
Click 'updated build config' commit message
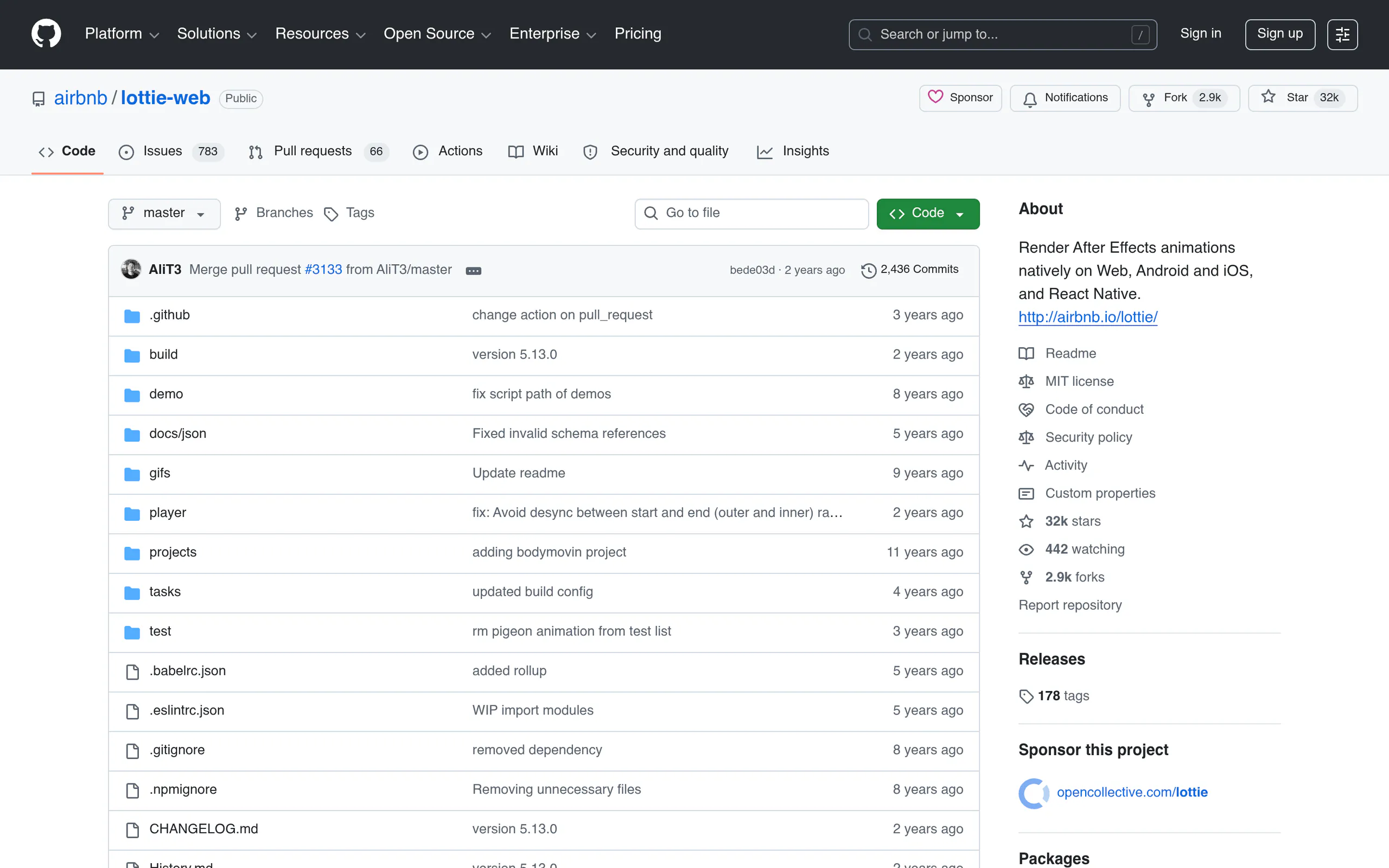[532, 592]
